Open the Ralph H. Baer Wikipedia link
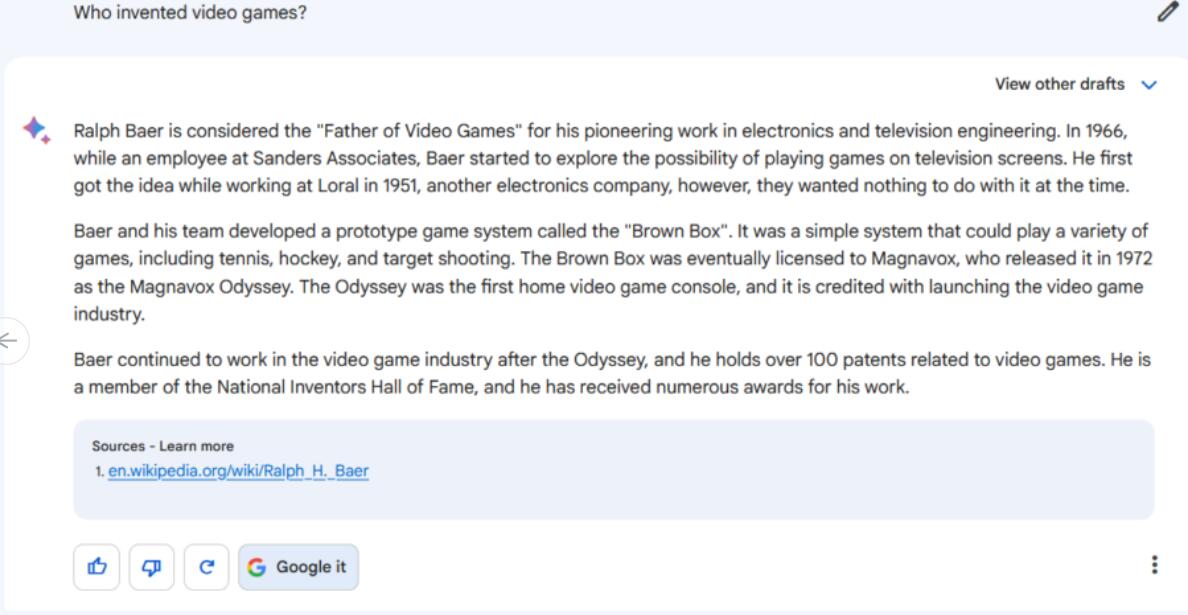The height and width of the screenshot is (615, 1188). pos(238,471)
